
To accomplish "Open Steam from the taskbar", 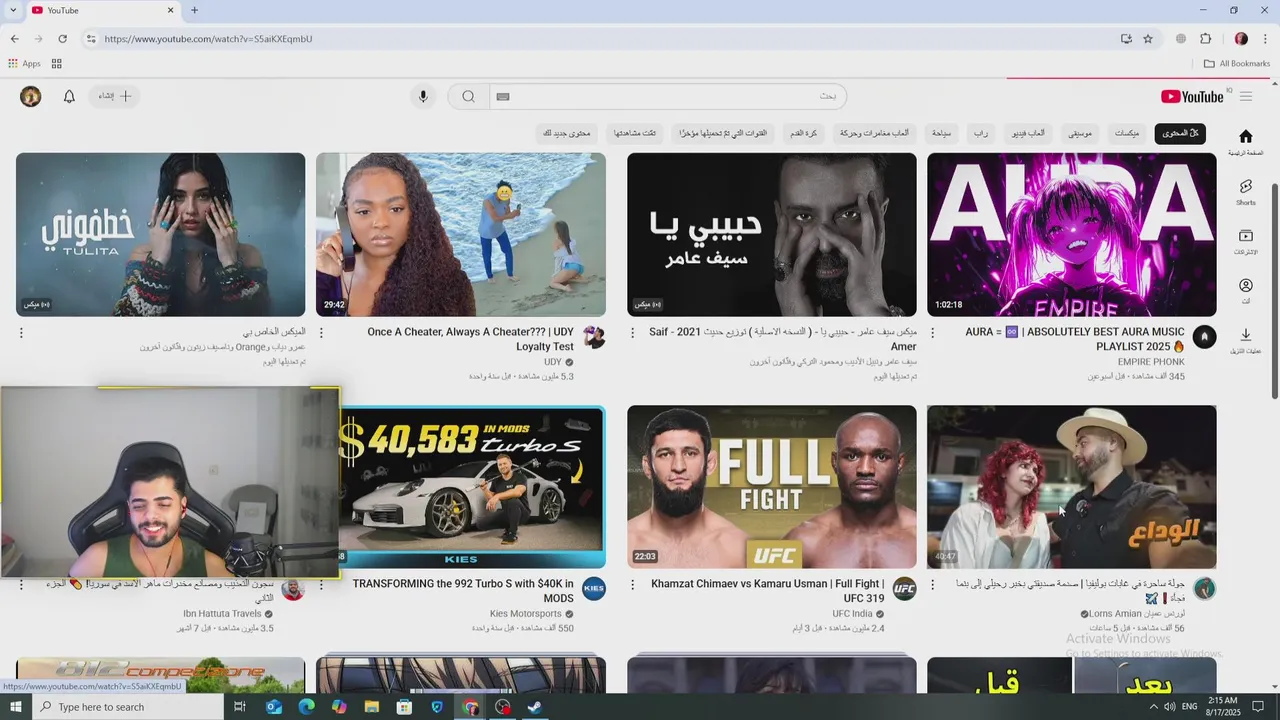I will [535, 707].
